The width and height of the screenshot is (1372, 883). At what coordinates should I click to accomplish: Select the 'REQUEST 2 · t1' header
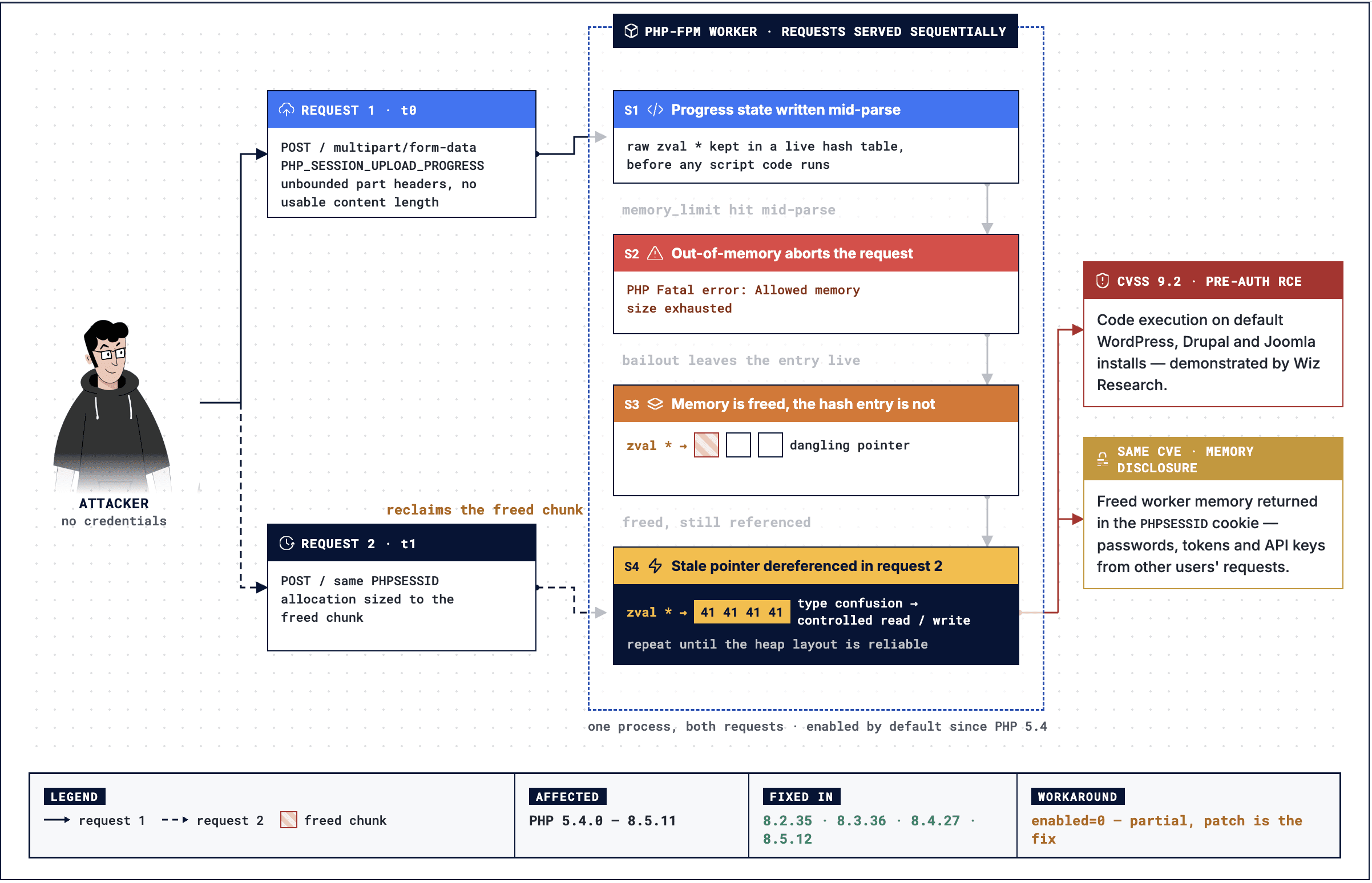402,544
